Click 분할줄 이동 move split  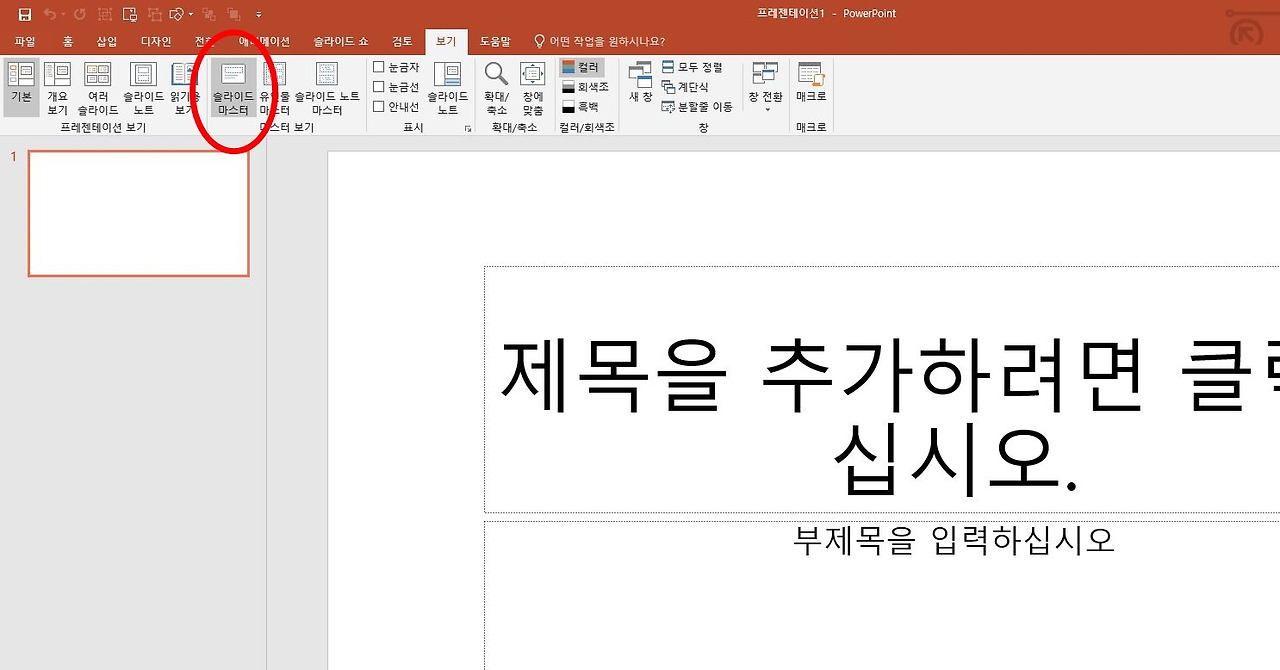click(x=698, y=106)
